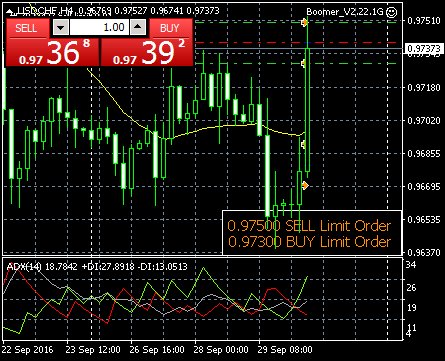
Task: Click the 29 Sep 08:00 time label
Action: coord(286,350)
